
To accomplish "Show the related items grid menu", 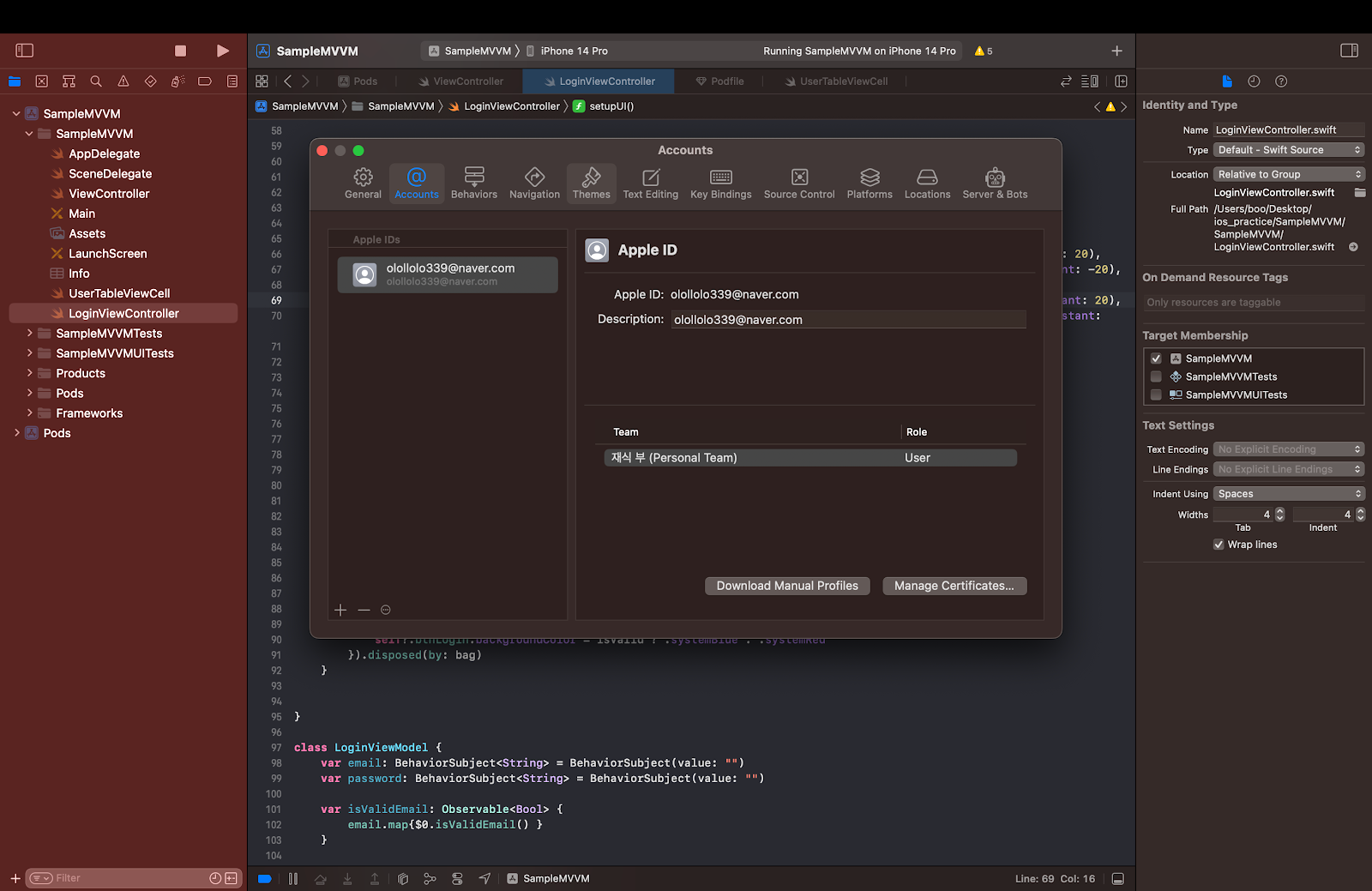I will 262,81.
